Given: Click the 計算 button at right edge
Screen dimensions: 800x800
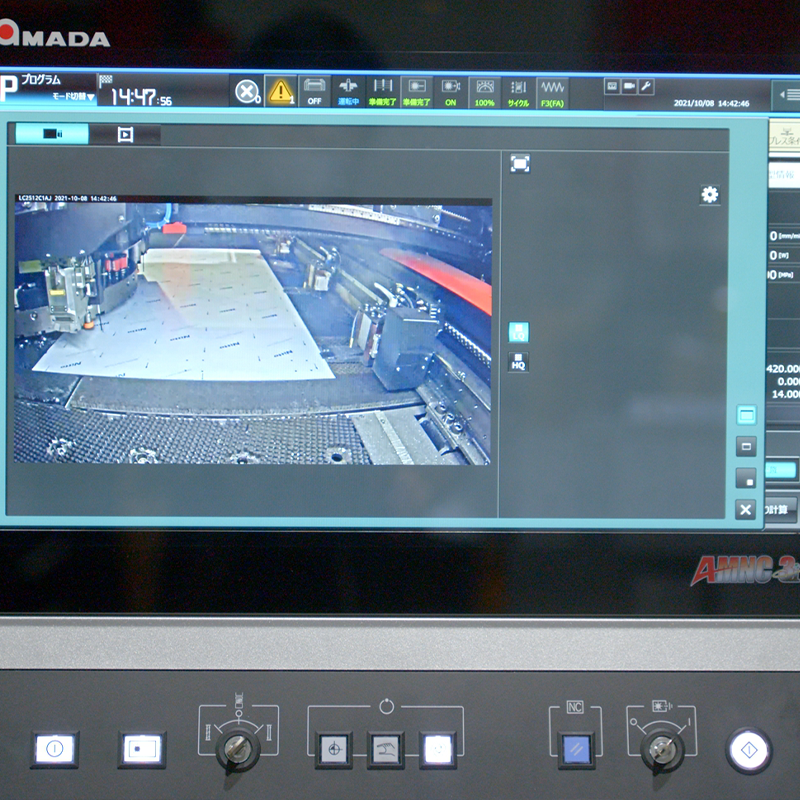Looking at the screenshot, I should tap(781, 510).
